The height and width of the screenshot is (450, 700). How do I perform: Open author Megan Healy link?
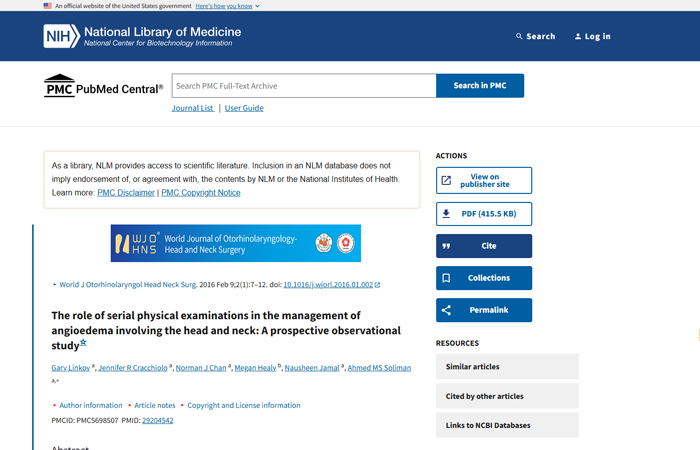point(255,368)
